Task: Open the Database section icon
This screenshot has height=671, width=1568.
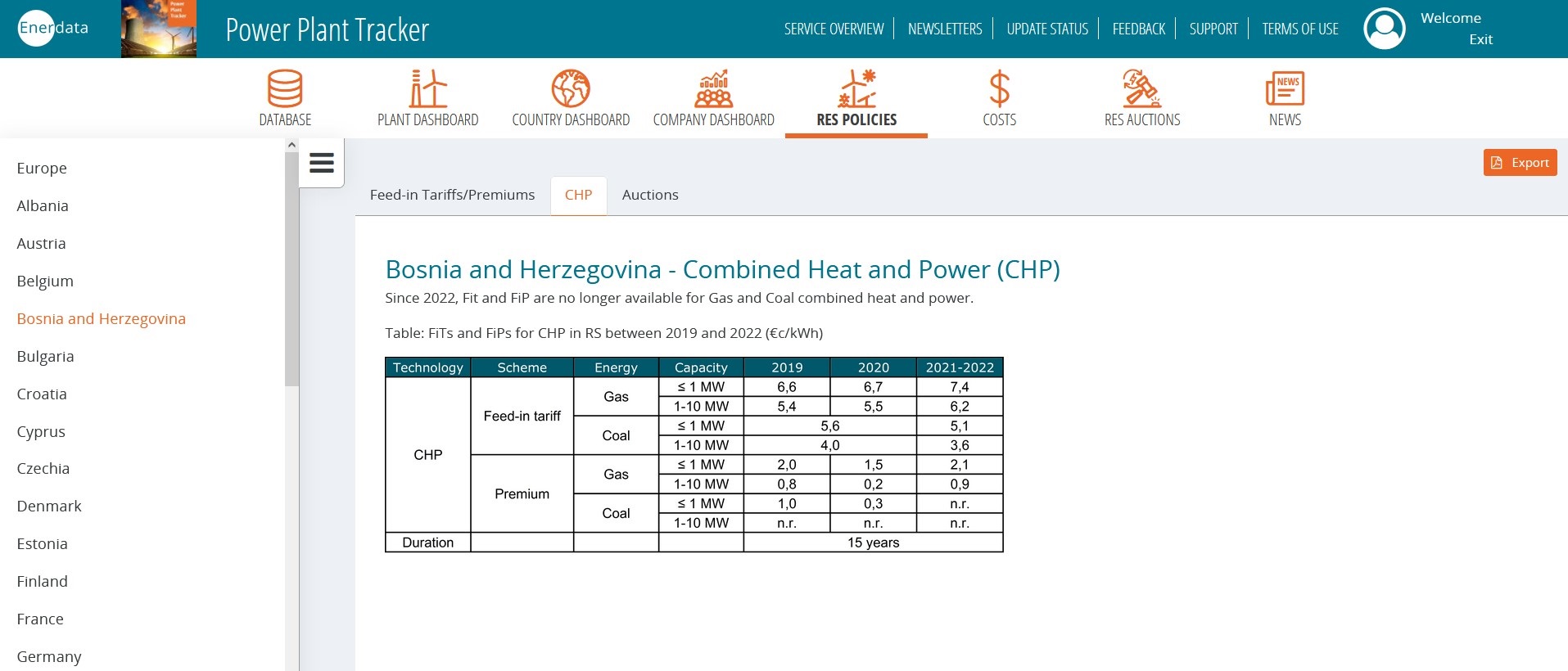Action: click(x=285, y=88)
